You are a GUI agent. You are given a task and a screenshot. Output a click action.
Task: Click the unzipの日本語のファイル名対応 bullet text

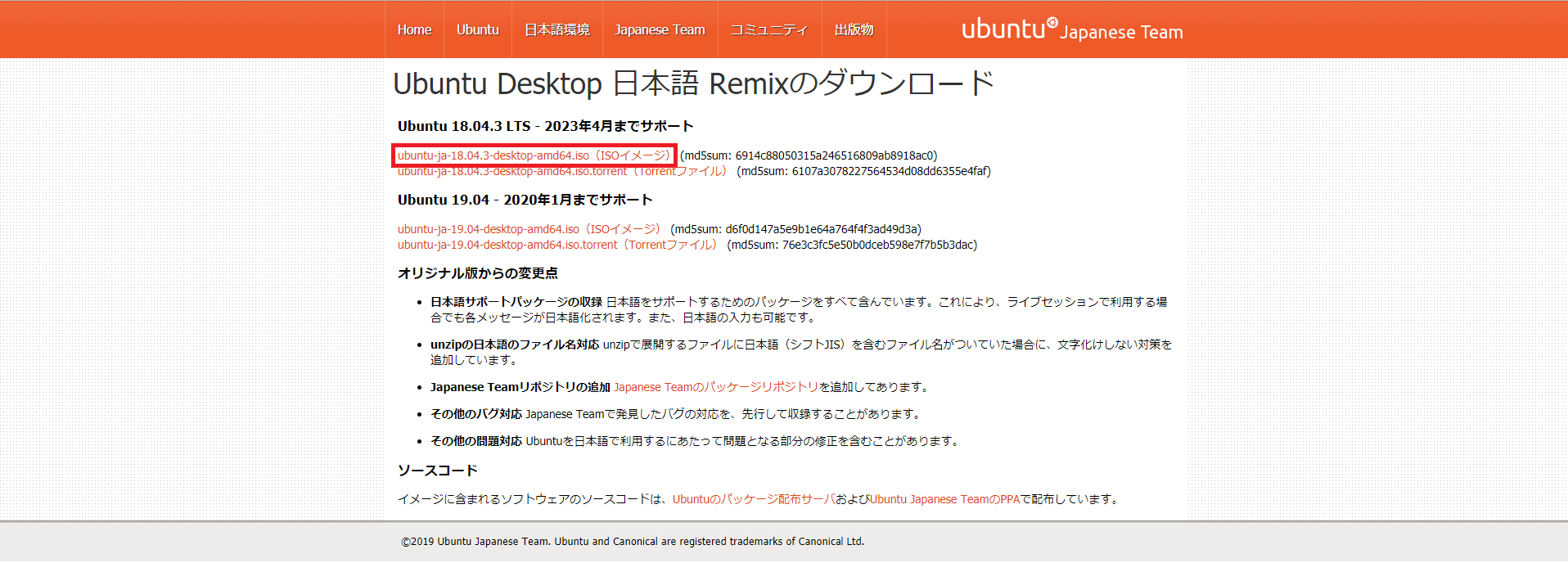point(515,345)
